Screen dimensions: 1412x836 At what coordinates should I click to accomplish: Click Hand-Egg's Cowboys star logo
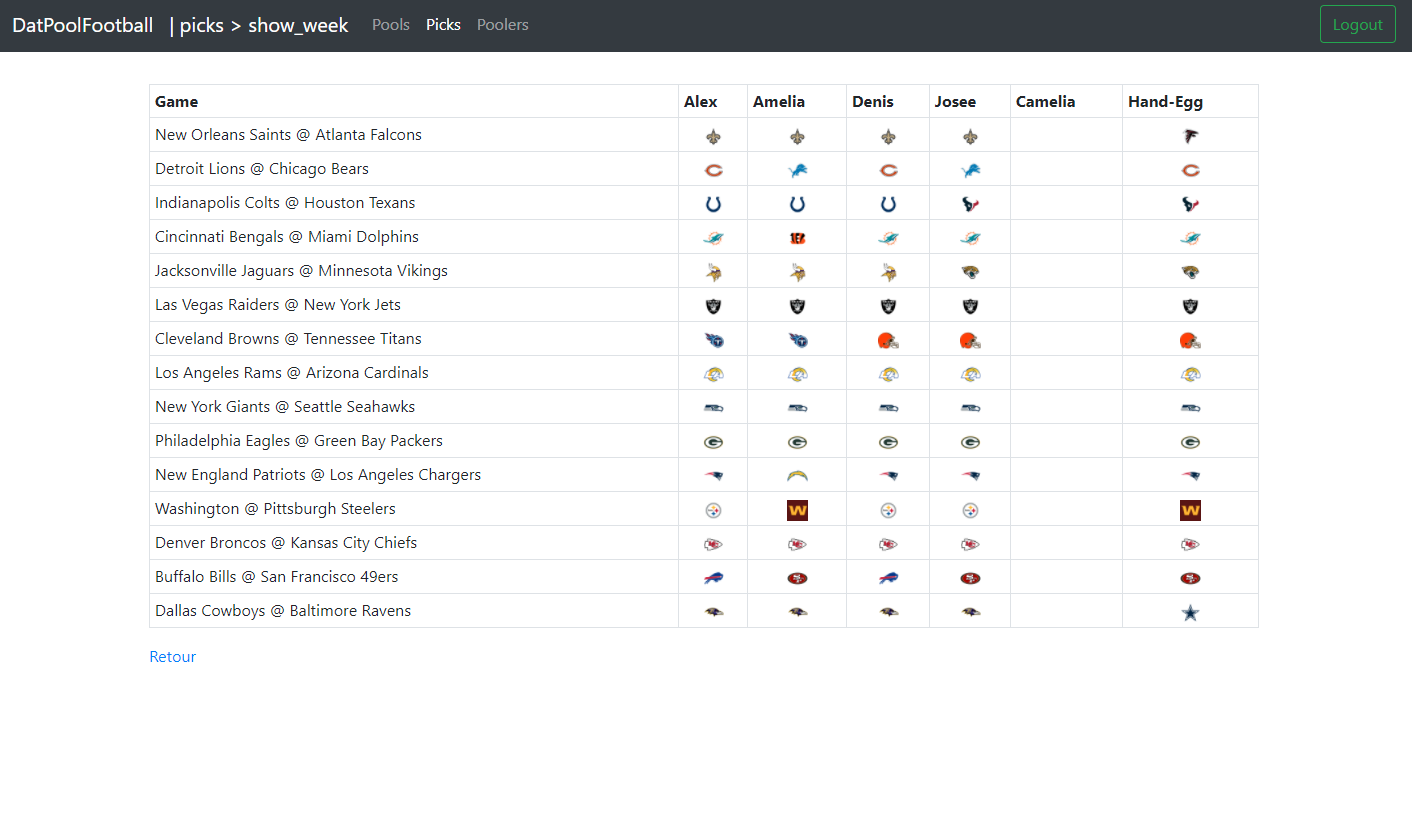coord(1190,612)
